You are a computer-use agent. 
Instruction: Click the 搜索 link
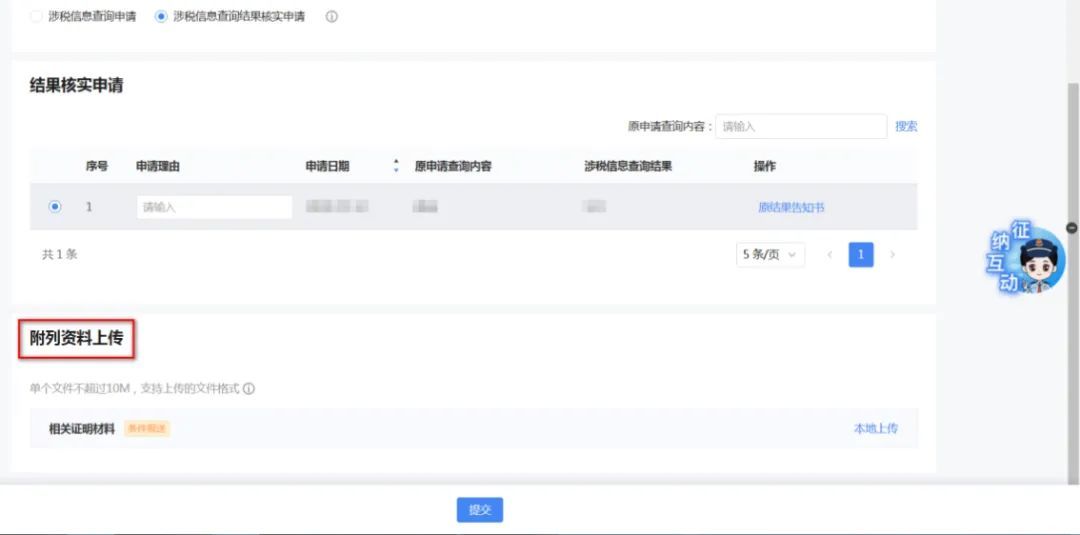906,127
